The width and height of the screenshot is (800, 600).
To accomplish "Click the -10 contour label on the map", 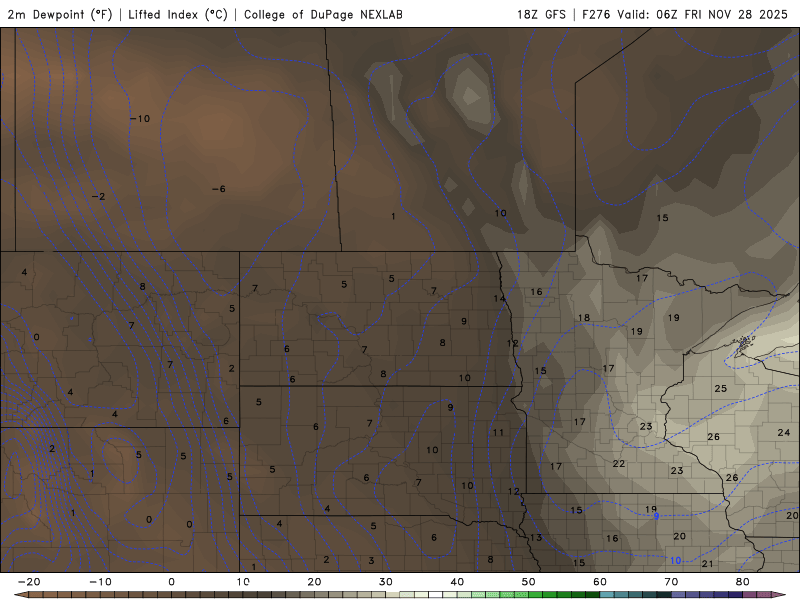I will pos(140,118).
